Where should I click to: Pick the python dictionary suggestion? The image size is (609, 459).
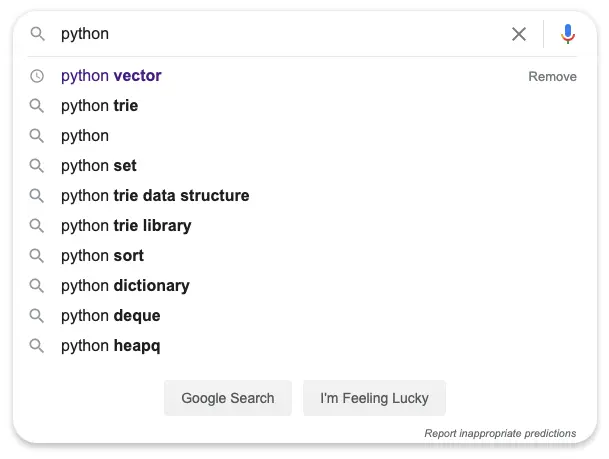pyautogui.click(x=125, y=286)
